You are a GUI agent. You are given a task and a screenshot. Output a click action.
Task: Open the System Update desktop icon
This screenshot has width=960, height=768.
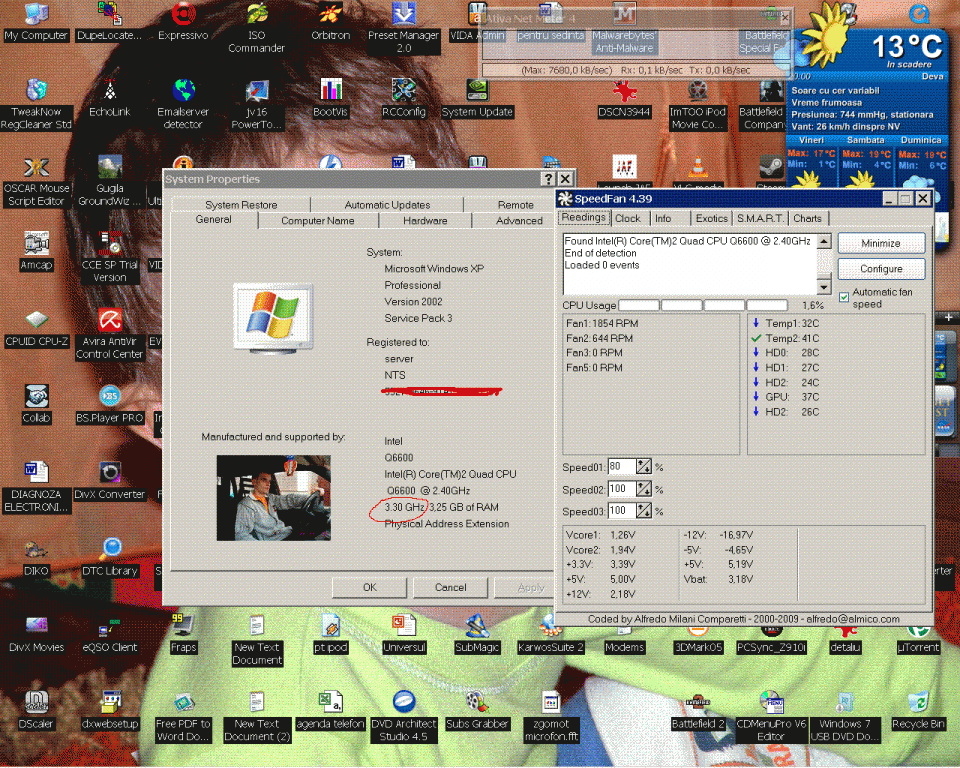(477, 99)
